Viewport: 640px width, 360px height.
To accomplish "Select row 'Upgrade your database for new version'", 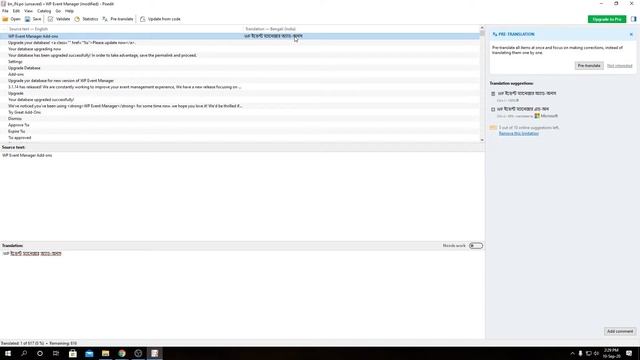I will click(x=240, y=80).
